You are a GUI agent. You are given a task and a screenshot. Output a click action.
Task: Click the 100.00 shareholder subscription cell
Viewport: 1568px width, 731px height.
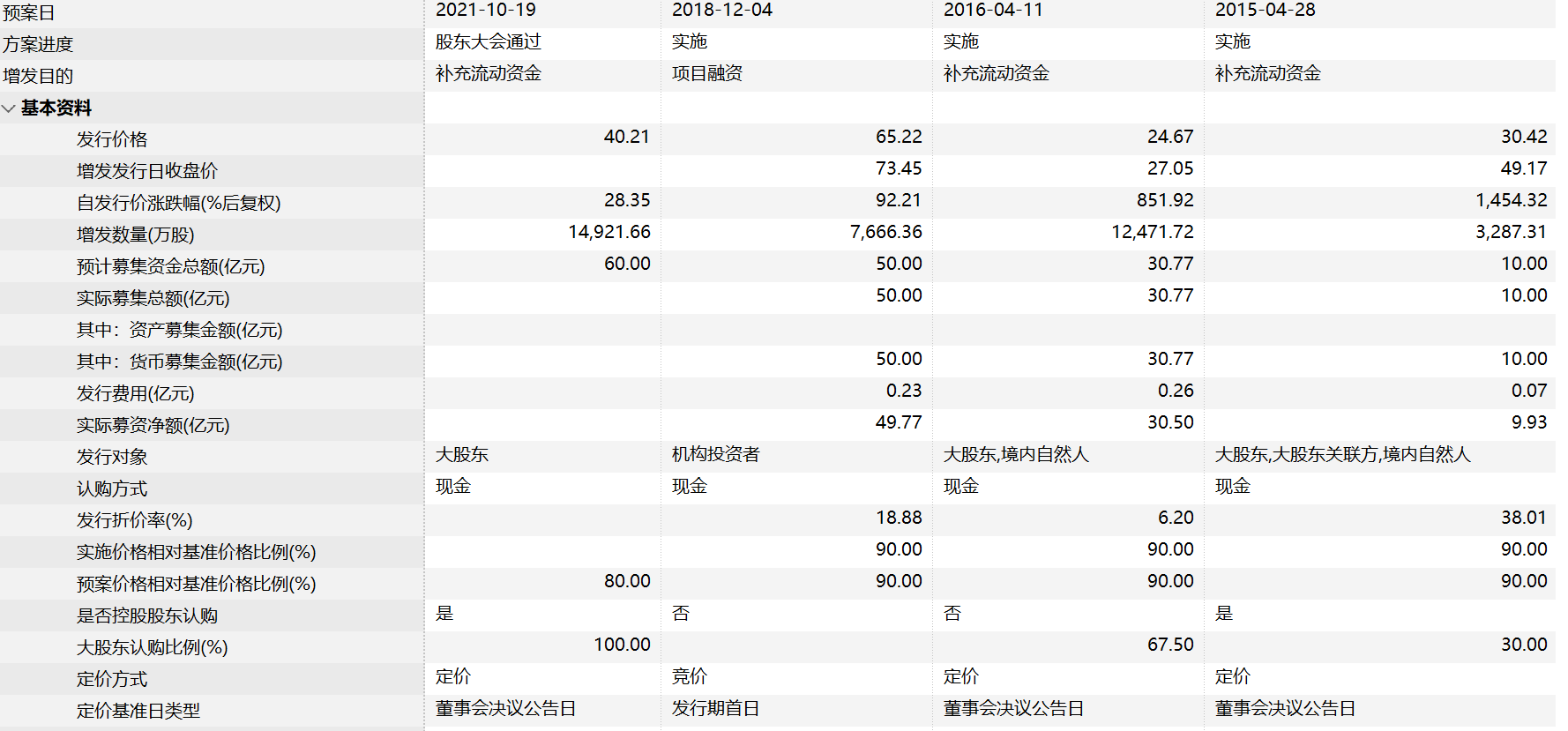click(x=622, y=645)
